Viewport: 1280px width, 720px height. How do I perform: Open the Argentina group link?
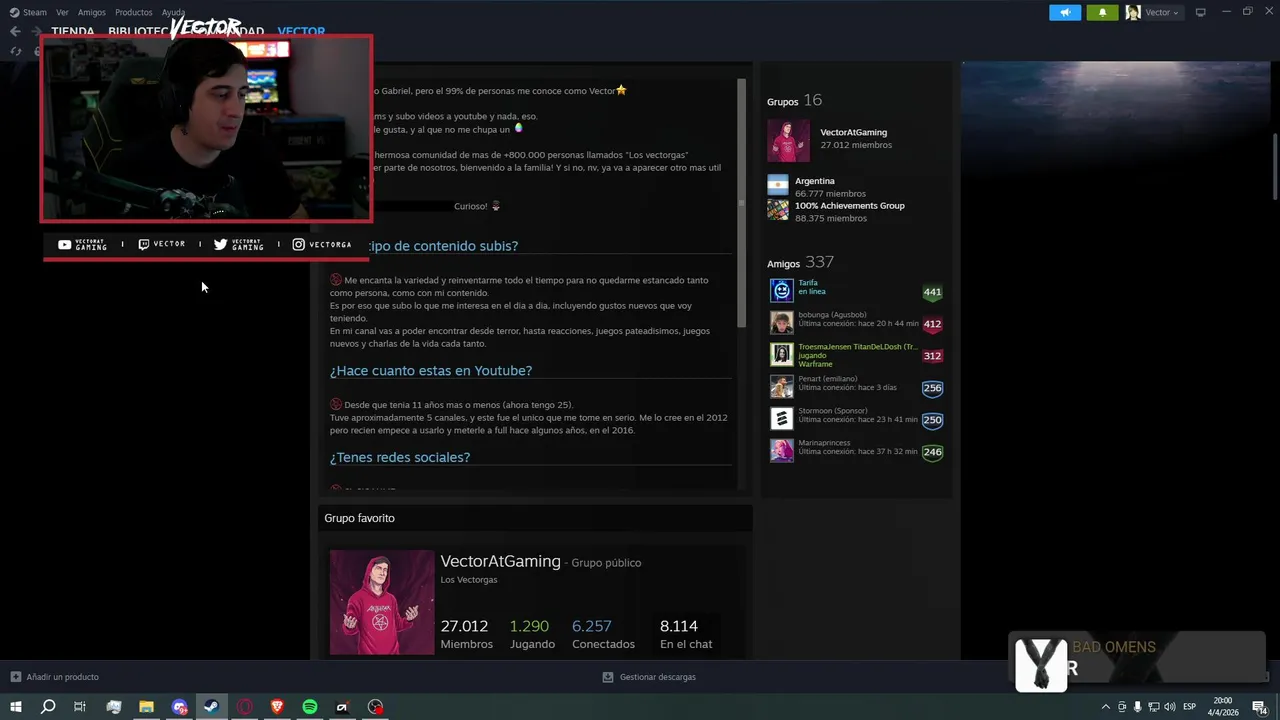coord(815,181)
